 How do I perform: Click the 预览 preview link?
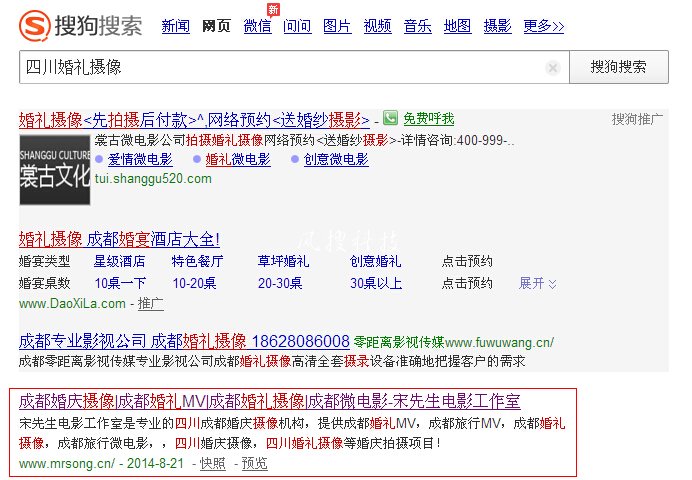click(254, 464)
